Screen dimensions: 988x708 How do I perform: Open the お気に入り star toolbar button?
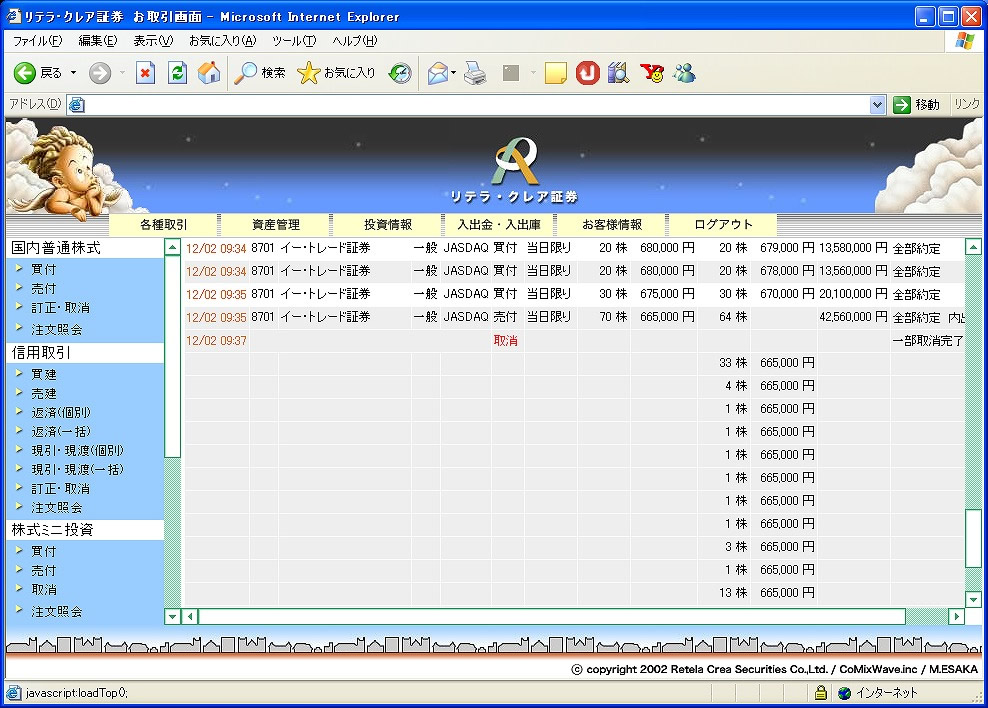tap(336, 73)
